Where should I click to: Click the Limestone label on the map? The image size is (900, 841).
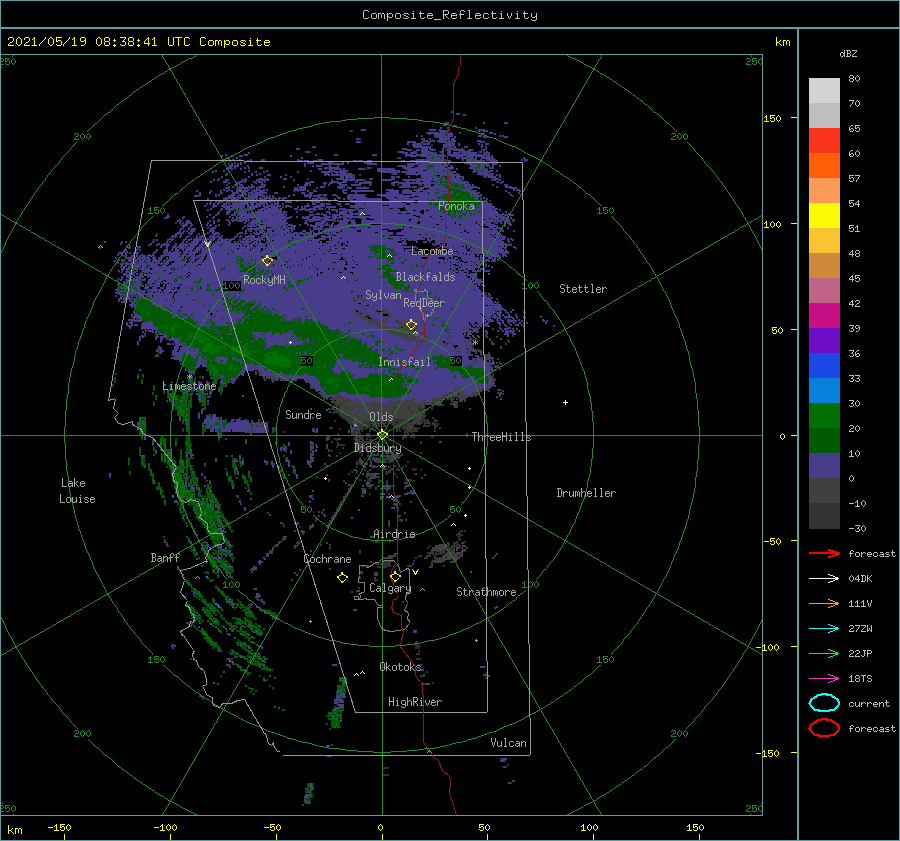point(189,386)
